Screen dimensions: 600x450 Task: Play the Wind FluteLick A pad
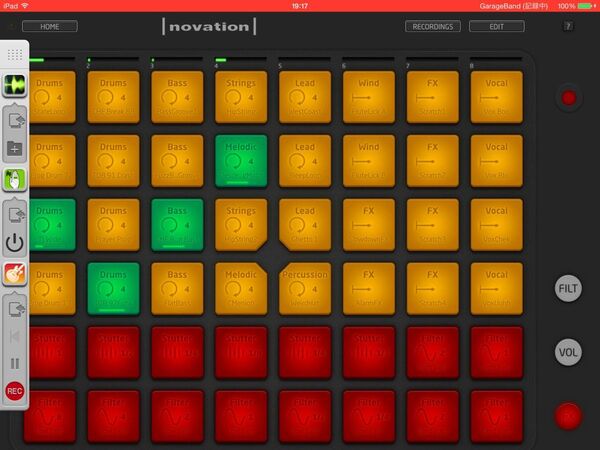click(369, 97)
